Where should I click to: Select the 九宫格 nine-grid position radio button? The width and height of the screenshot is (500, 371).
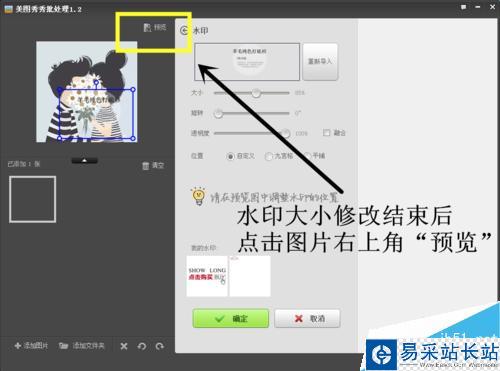pos(268,156)
